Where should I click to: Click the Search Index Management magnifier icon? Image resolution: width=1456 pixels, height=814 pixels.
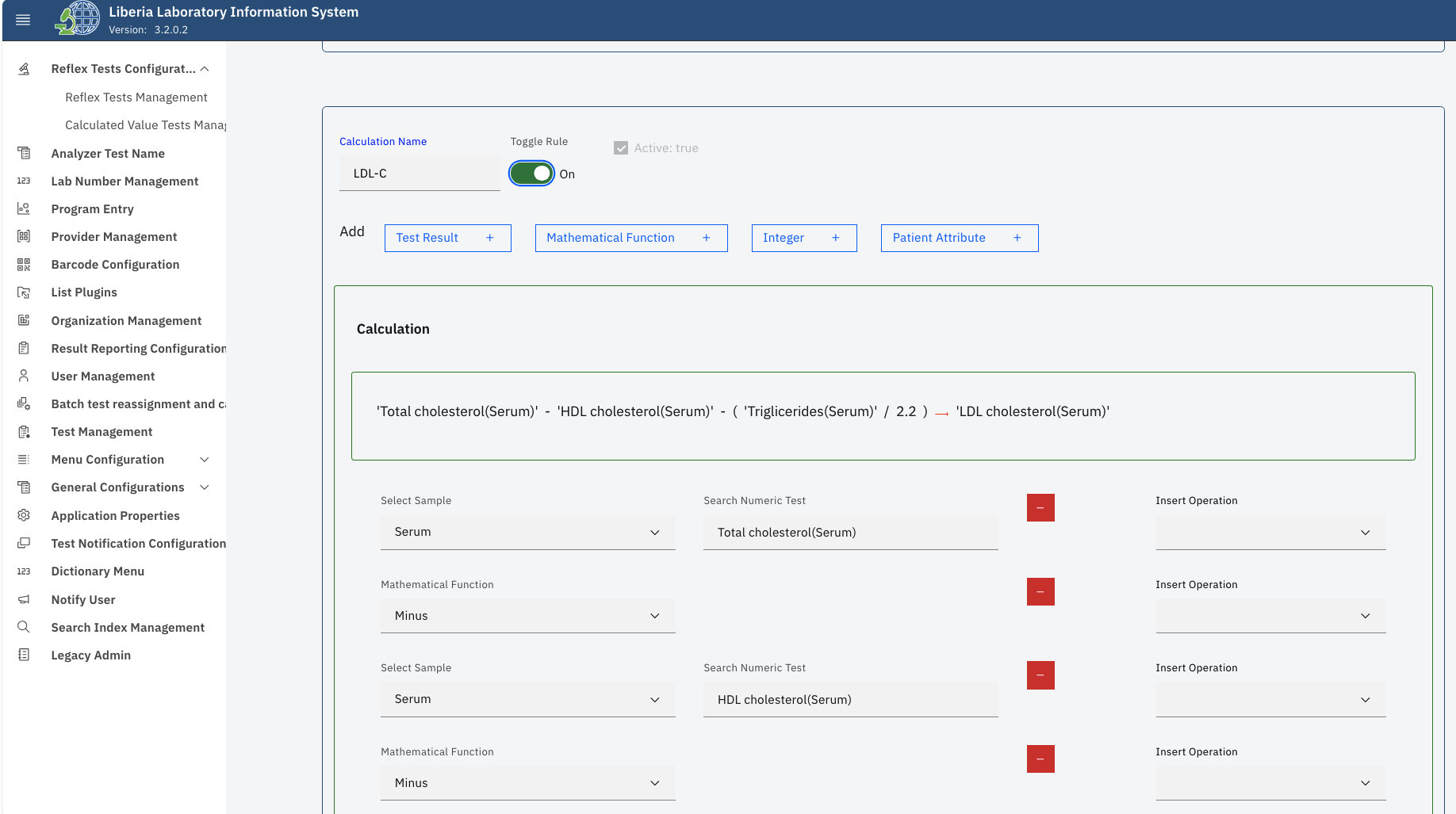pos(24,627)
